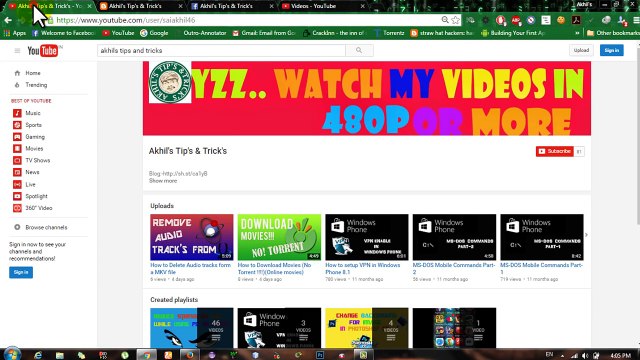Show next uploads with right arrow
640x360 pixels.
[587, 235]
